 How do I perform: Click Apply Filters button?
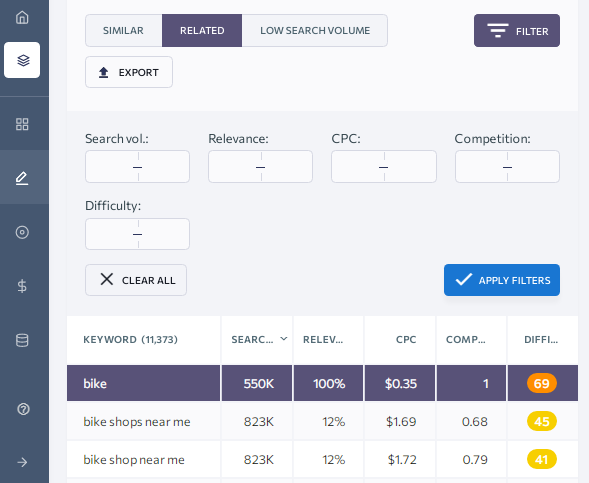coord(502,280)
